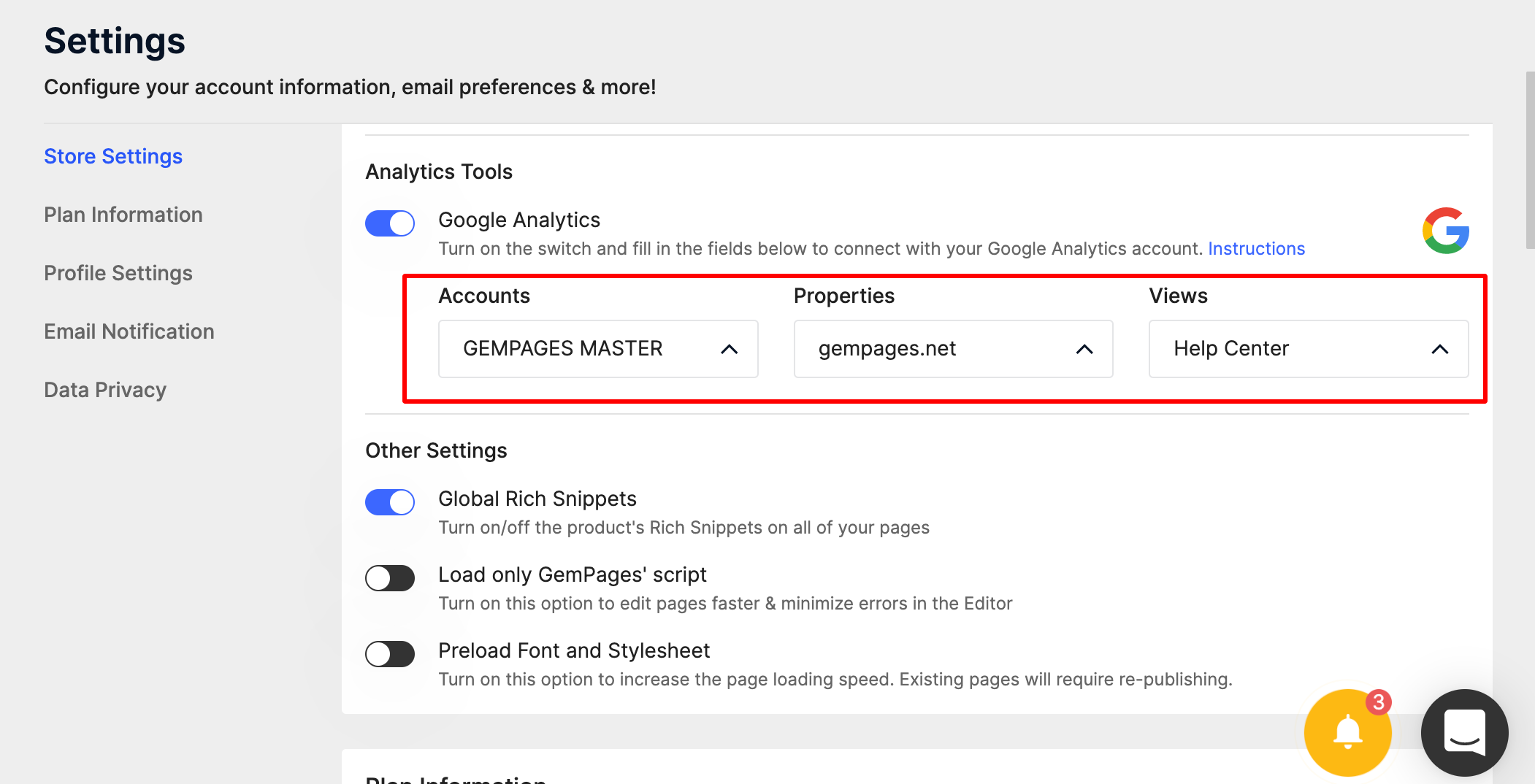
Task: Click the Global Rich Snippets label
Action: pos(537,499)
